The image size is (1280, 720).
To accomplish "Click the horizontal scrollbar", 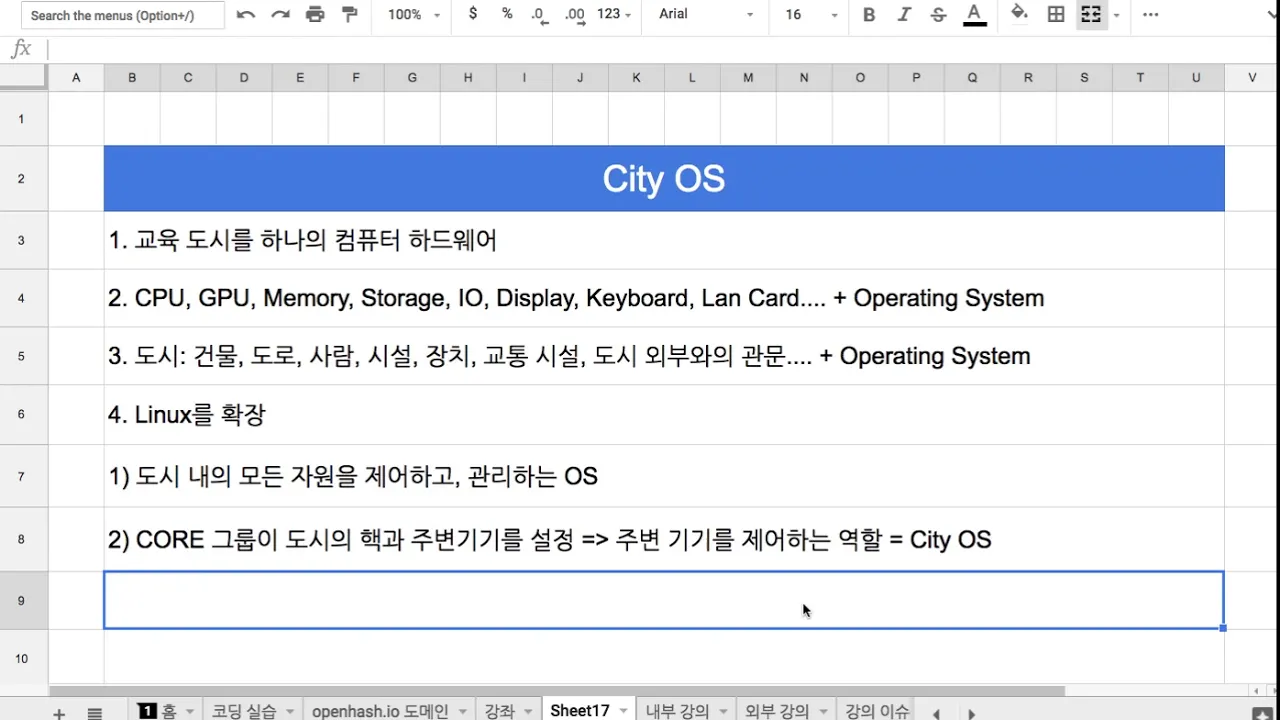I will [x=557, y=690].
